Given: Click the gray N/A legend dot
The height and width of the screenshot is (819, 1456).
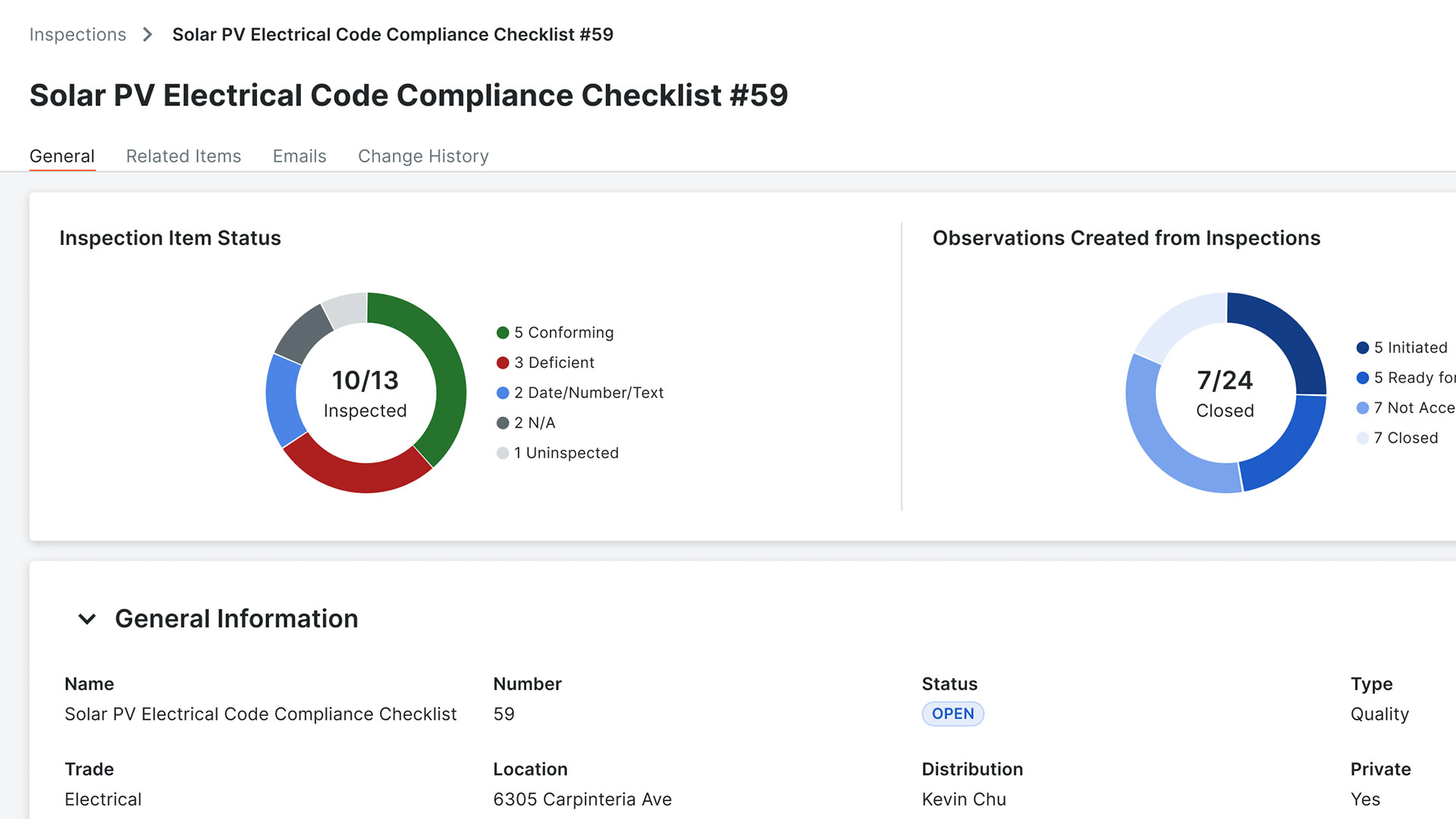Looking at the screenshot, I should point(503,422).
